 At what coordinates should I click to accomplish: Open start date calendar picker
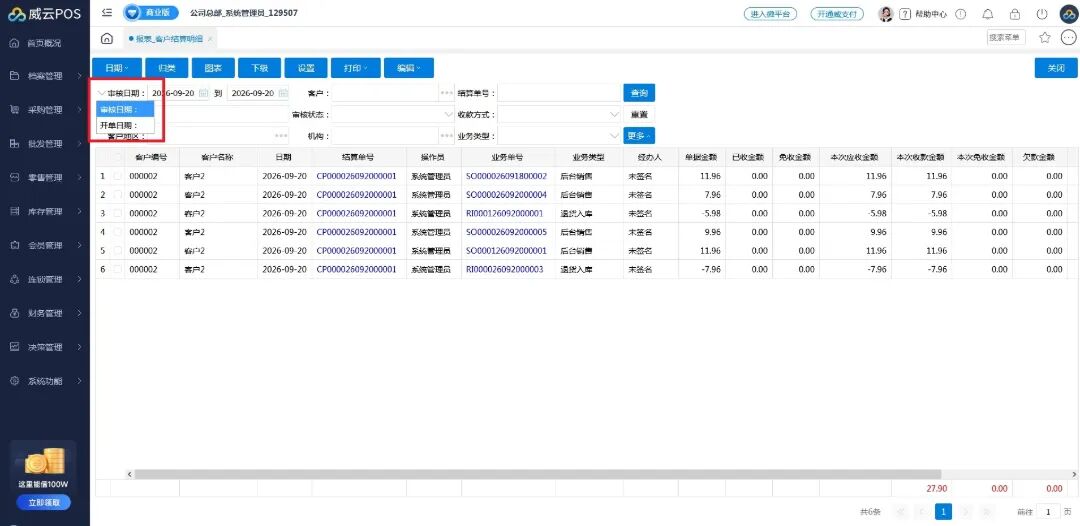tap(203, 93)
